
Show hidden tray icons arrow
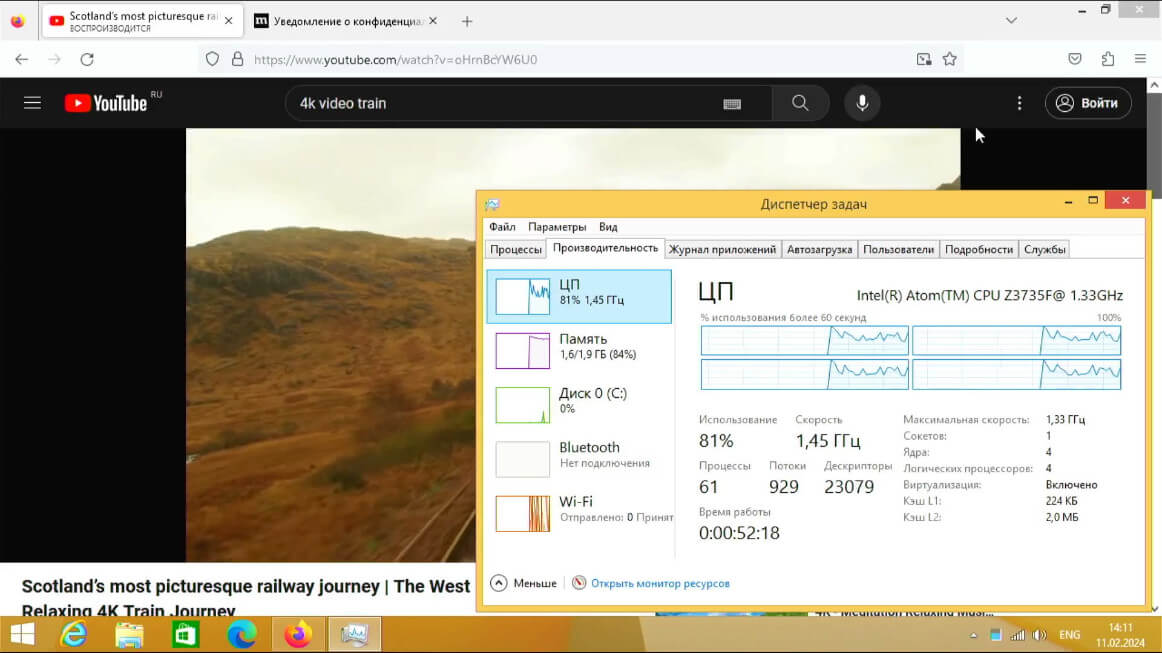[x=973, y=635]
